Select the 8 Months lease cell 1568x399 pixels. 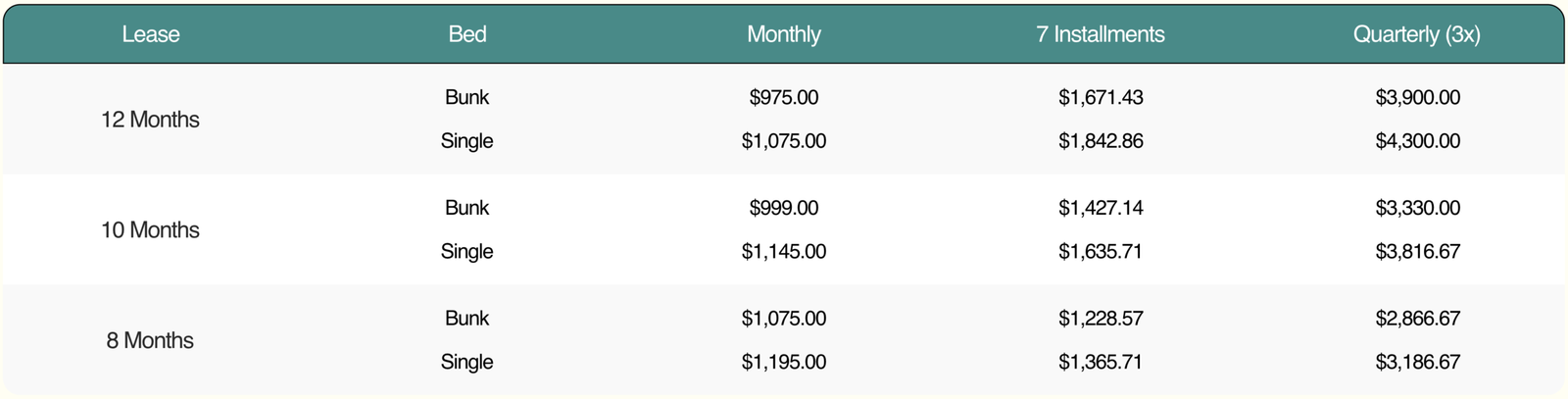click(x=150, y=340)
